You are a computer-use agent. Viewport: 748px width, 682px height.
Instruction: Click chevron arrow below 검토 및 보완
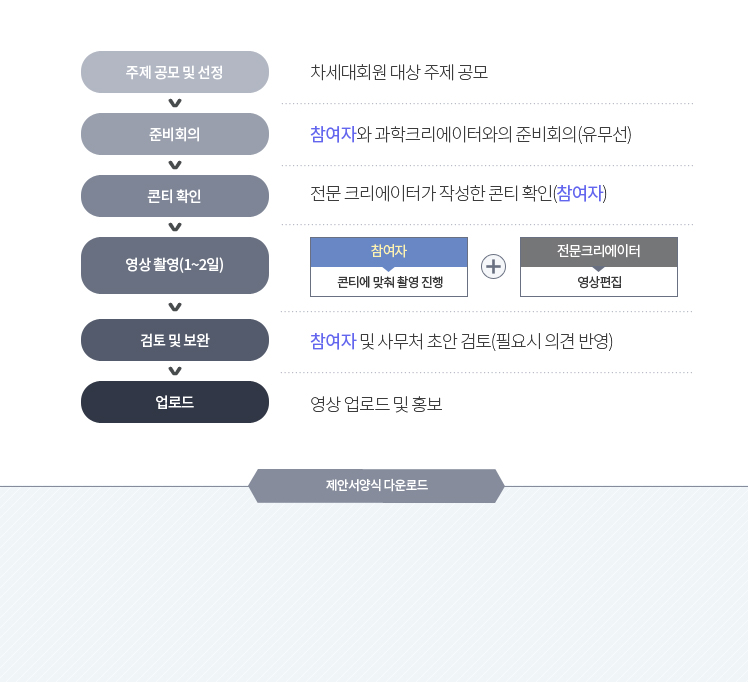click(175, 371)
